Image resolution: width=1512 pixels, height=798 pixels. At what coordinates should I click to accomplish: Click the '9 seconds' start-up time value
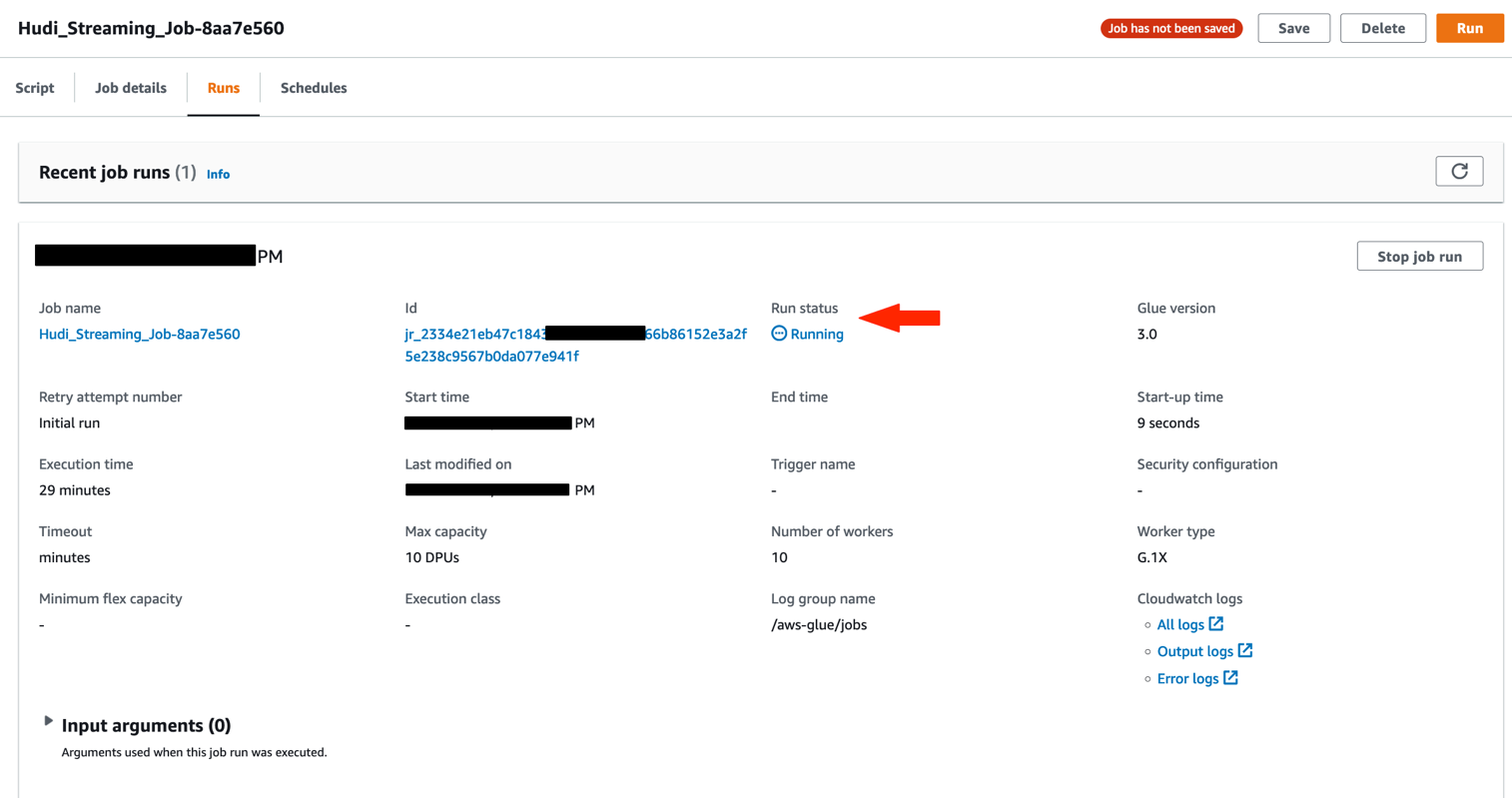click(x=1168, y=423)
